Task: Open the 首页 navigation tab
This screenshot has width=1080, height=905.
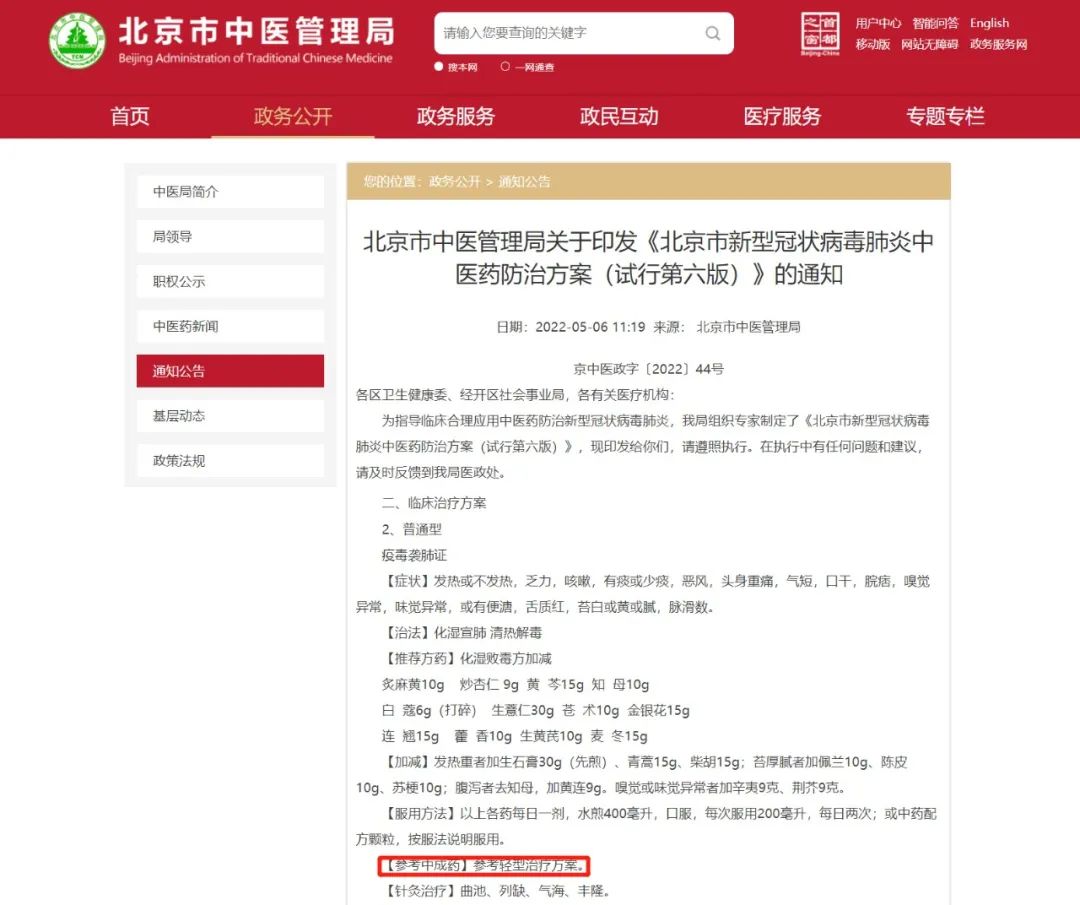Action: [129, 117]
